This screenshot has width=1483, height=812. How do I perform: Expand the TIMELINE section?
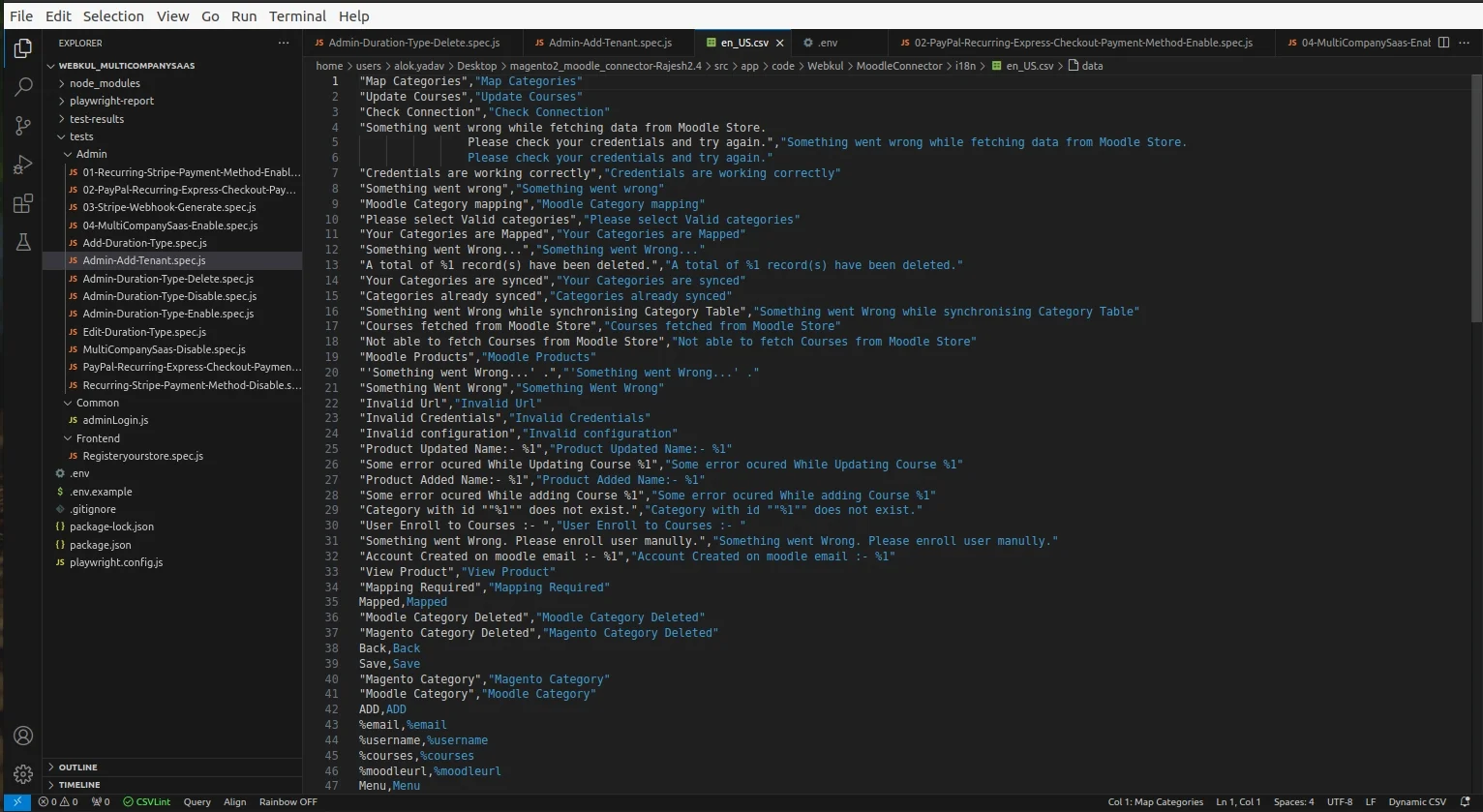coord(79,785)
